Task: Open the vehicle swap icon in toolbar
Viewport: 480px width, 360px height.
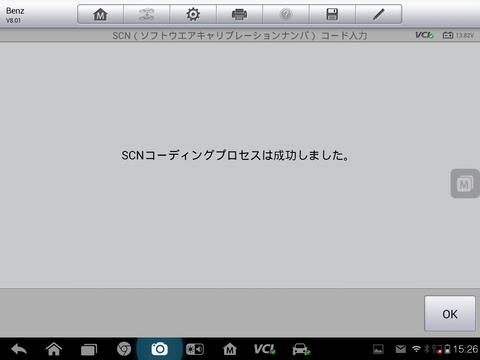Action: tap(147, 14)
